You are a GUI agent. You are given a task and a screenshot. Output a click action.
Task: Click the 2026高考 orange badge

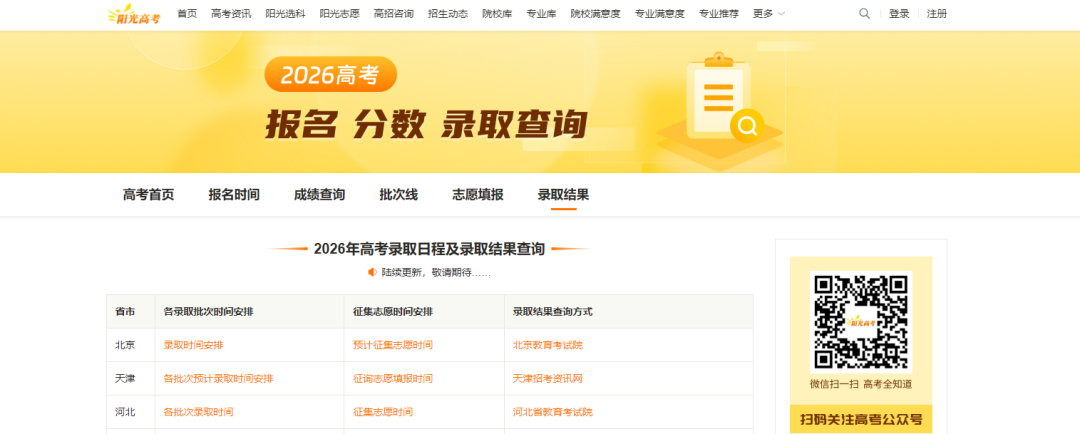click(x=331, y=74)
